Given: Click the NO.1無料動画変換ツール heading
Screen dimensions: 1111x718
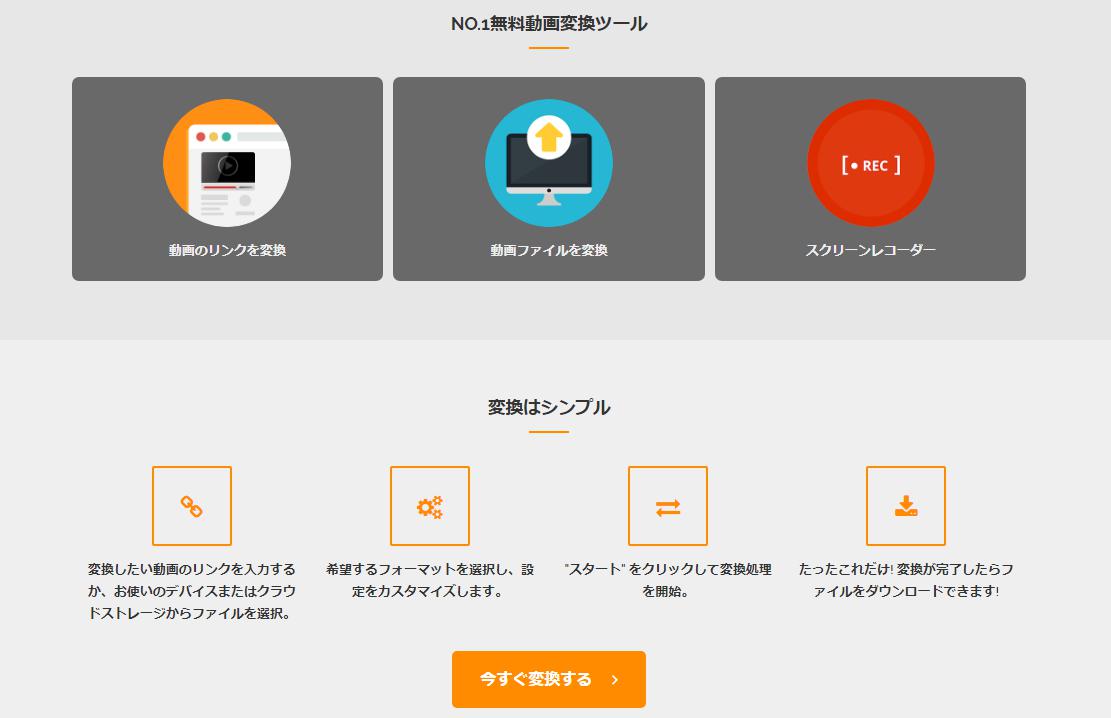Looking at the screenshot, I should click(x=548, y=22).
